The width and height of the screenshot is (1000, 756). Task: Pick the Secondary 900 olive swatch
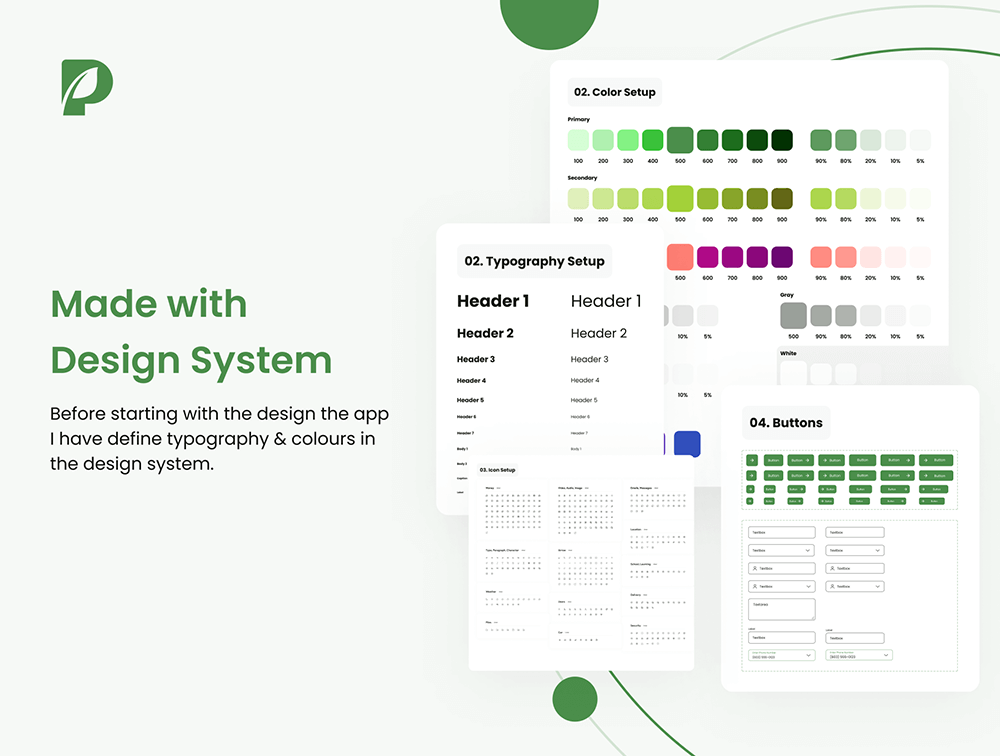coord(782,198)
